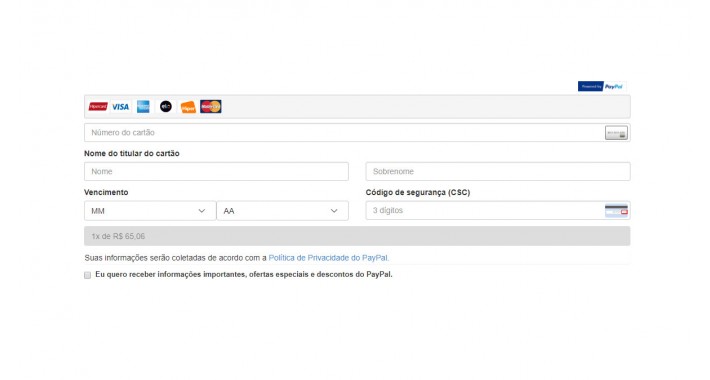Click the American Express card logo

point(143,106)
